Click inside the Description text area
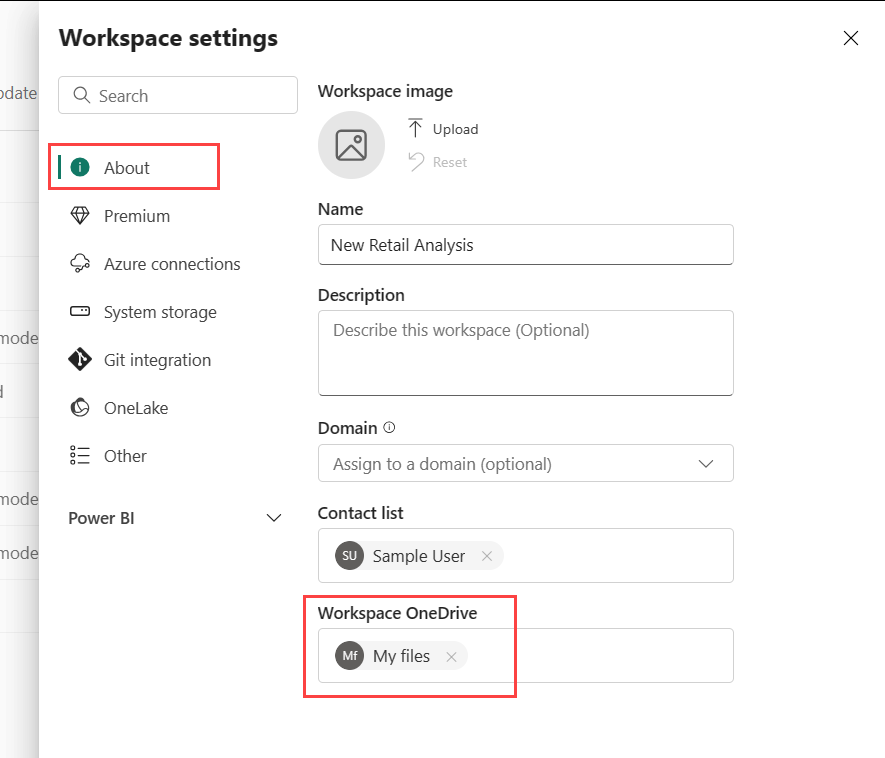The width and height of the screenshot is (885, 758). coord(525,353)
